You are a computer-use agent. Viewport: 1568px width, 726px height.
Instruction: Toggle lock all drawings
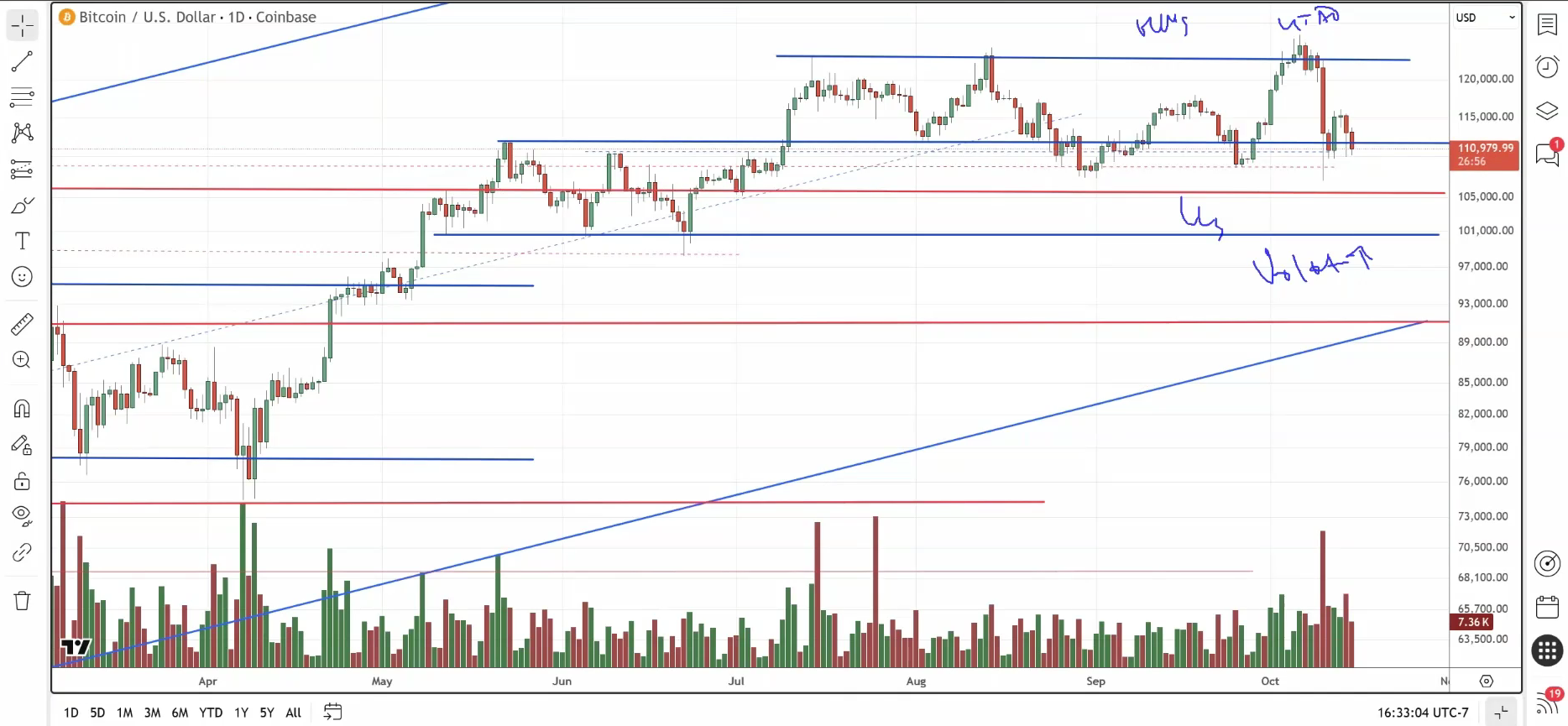[22, 481]
